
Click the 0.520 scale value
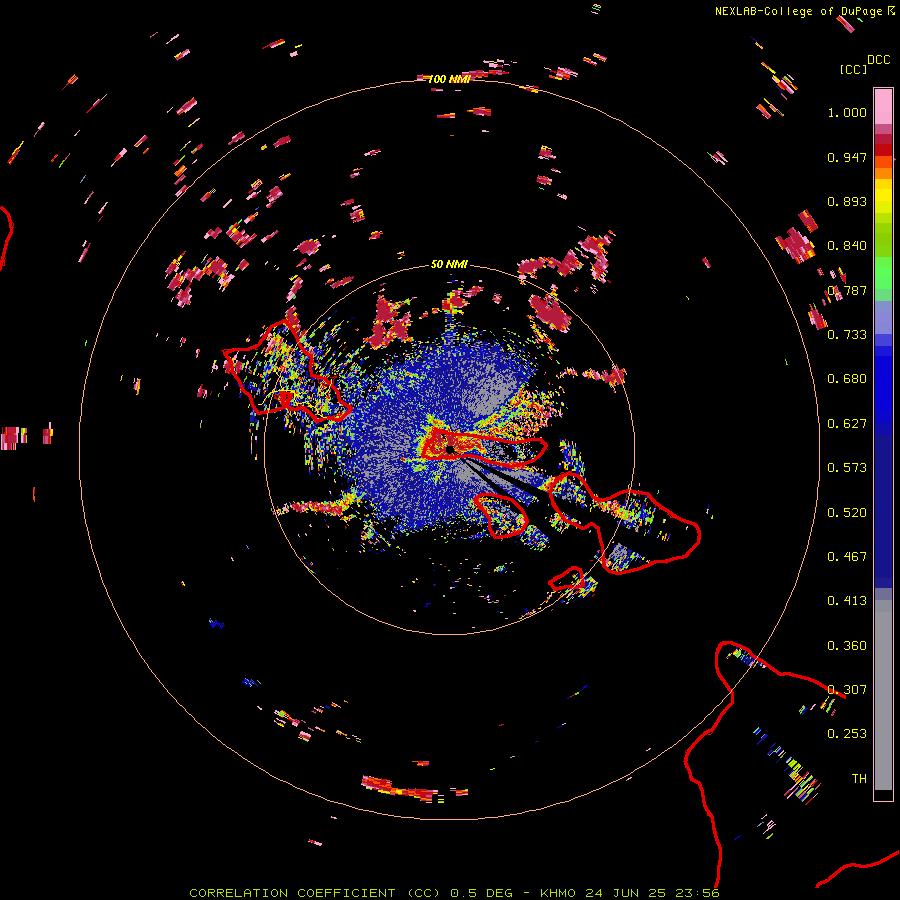847,513
